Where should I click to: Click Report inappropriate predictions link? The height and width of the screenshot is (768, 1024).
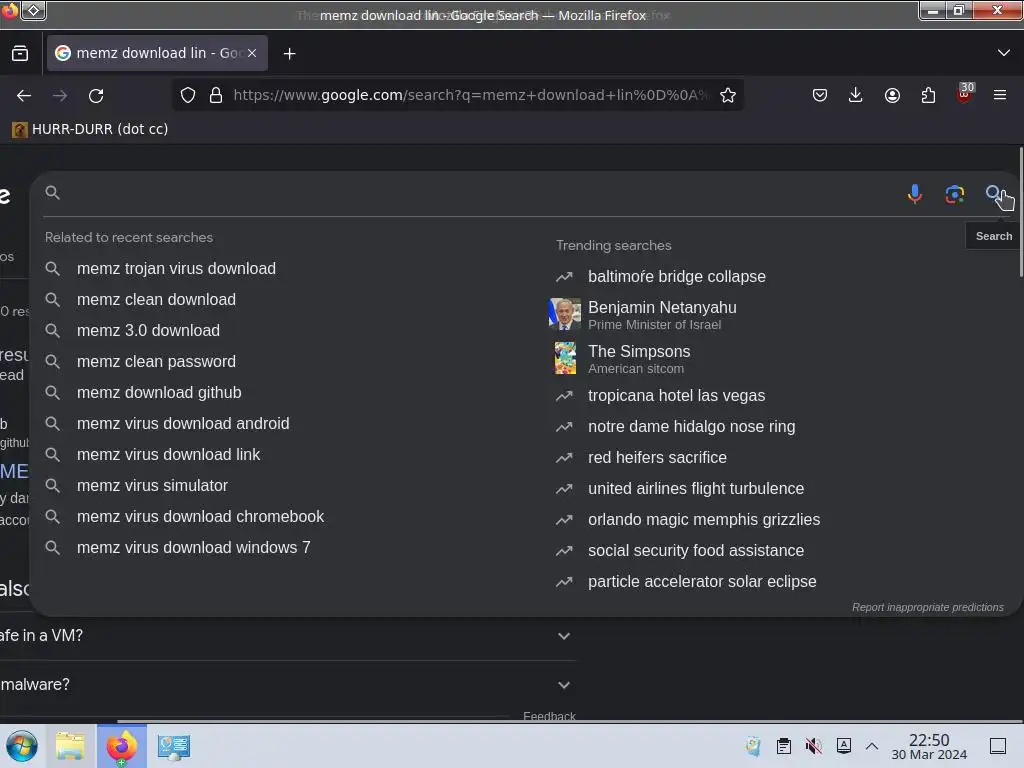[x=927, y=607]
